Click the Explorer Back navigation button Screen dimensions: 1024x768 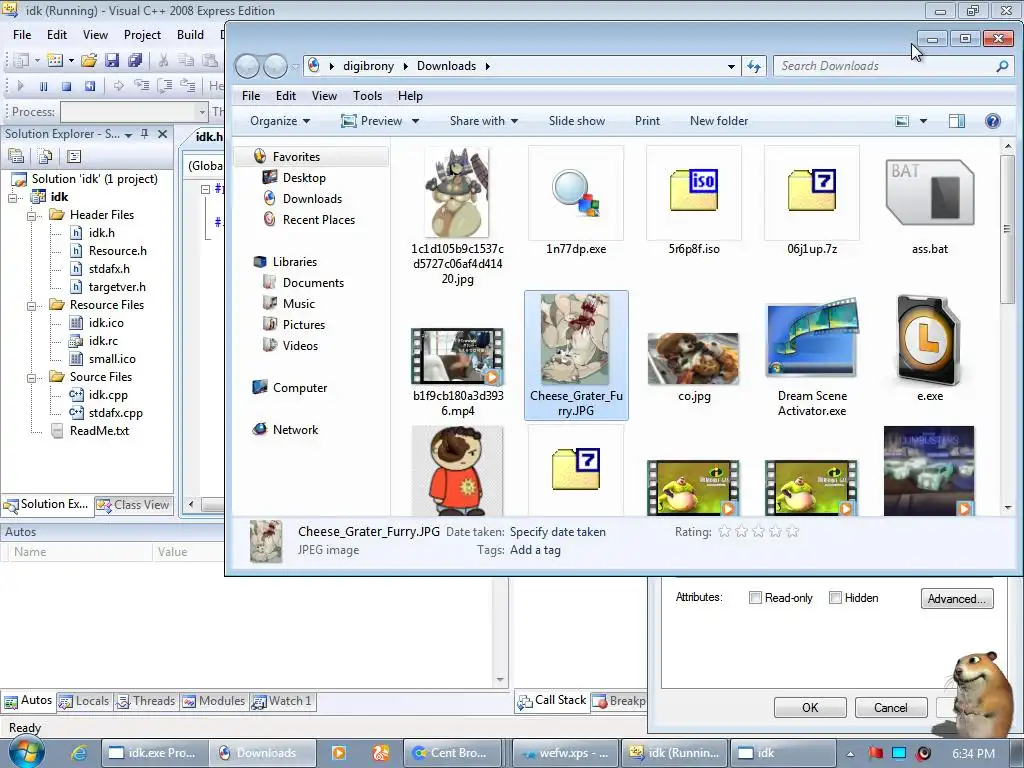tap(248, 66)
